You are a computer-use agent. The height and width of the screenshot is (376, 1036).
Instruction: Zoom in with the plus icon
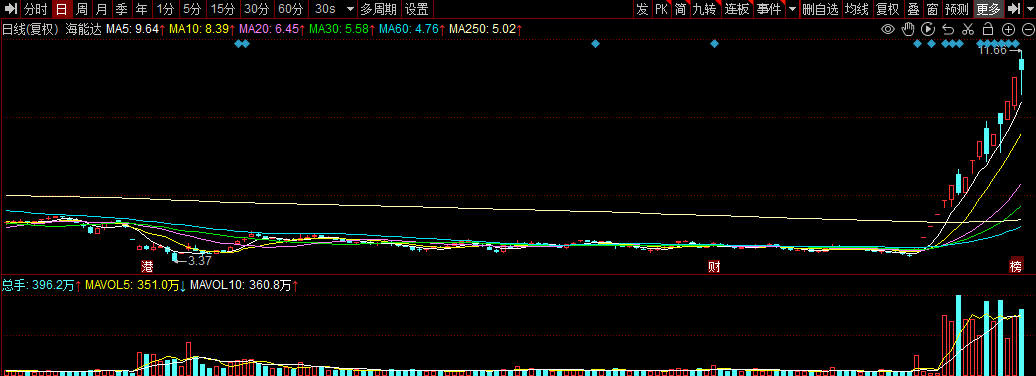(1008, 29)
